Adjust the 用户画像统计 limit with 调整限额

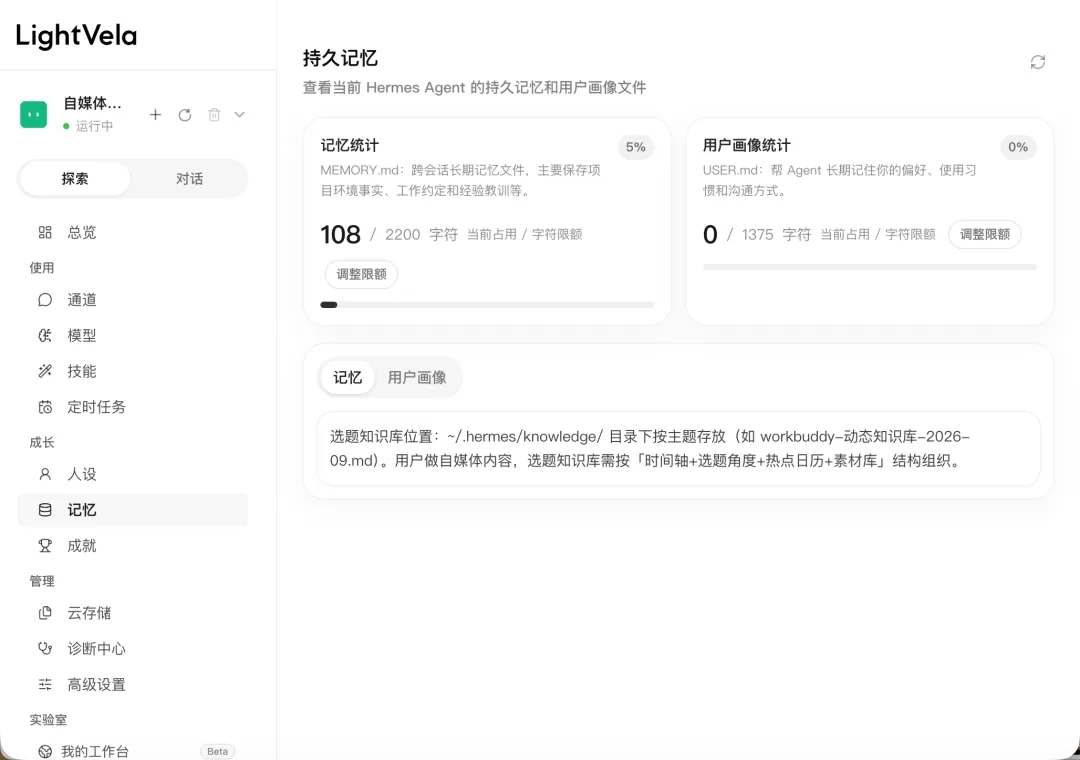coord(985,234)
